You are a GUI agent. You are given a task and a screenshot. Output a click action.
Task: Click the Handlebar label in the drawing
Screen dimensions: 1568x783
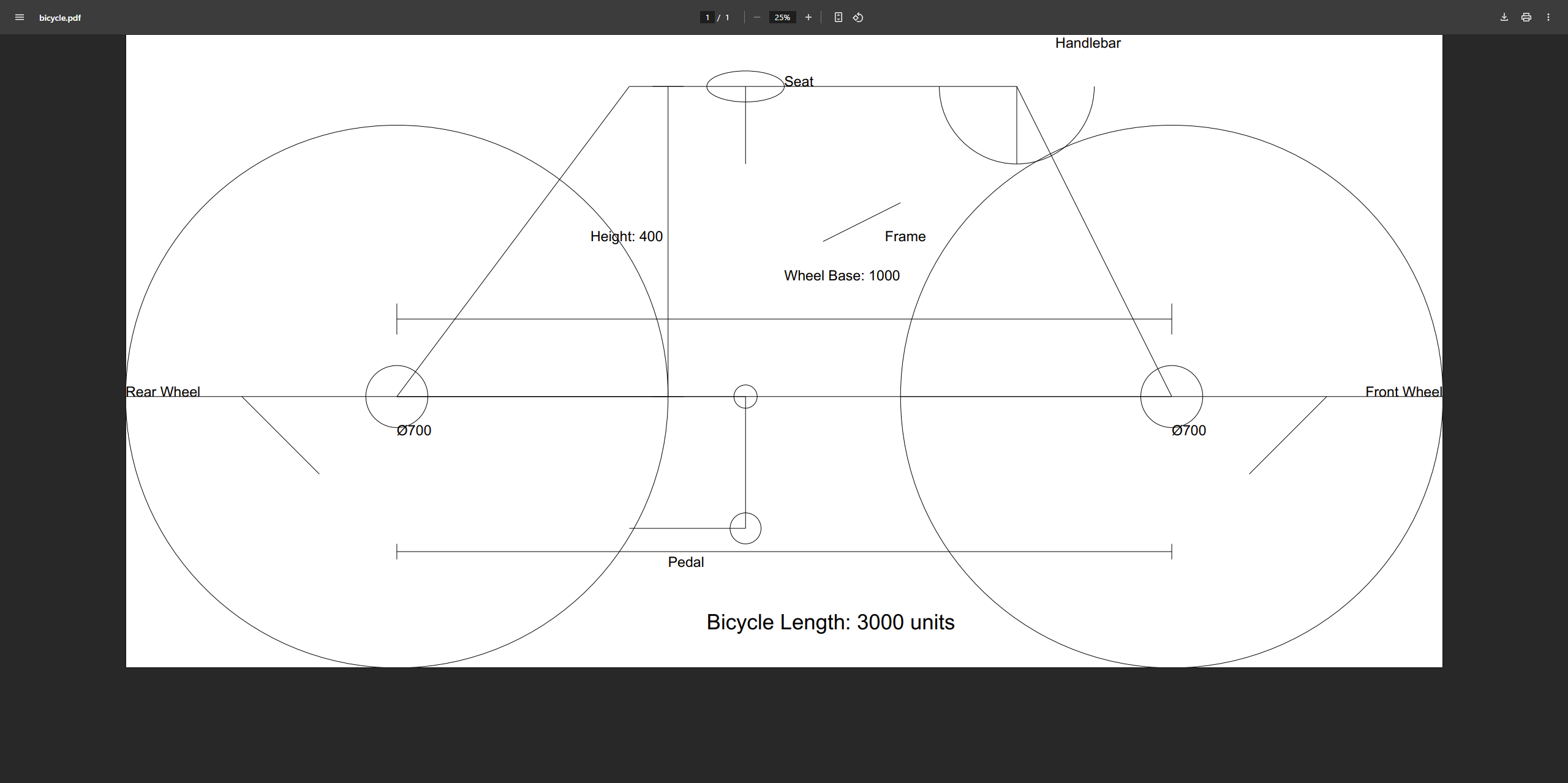1088,43
